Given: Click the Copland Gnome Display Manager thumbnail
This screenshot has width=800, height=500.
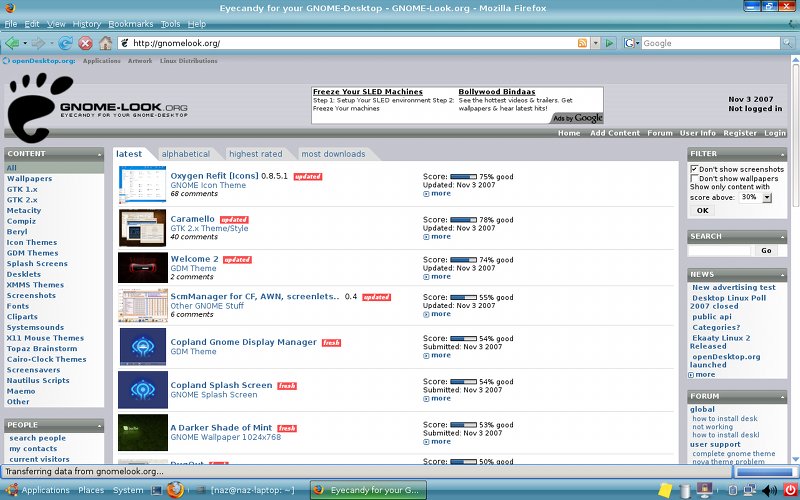Looking at the screenshot, I should [143, 347].
